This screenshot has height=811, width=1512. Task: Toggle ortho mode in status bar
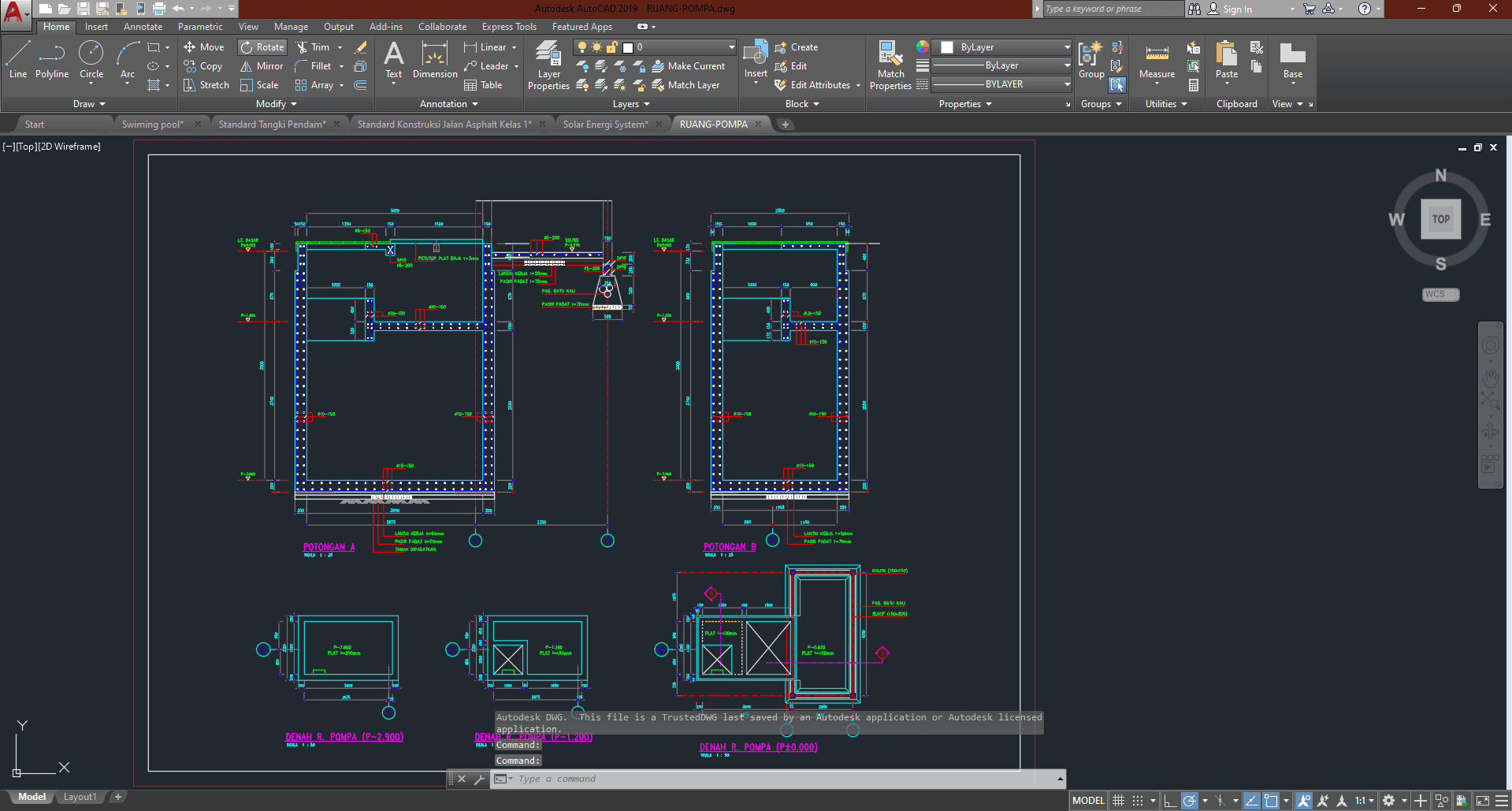pos(1170,801)
